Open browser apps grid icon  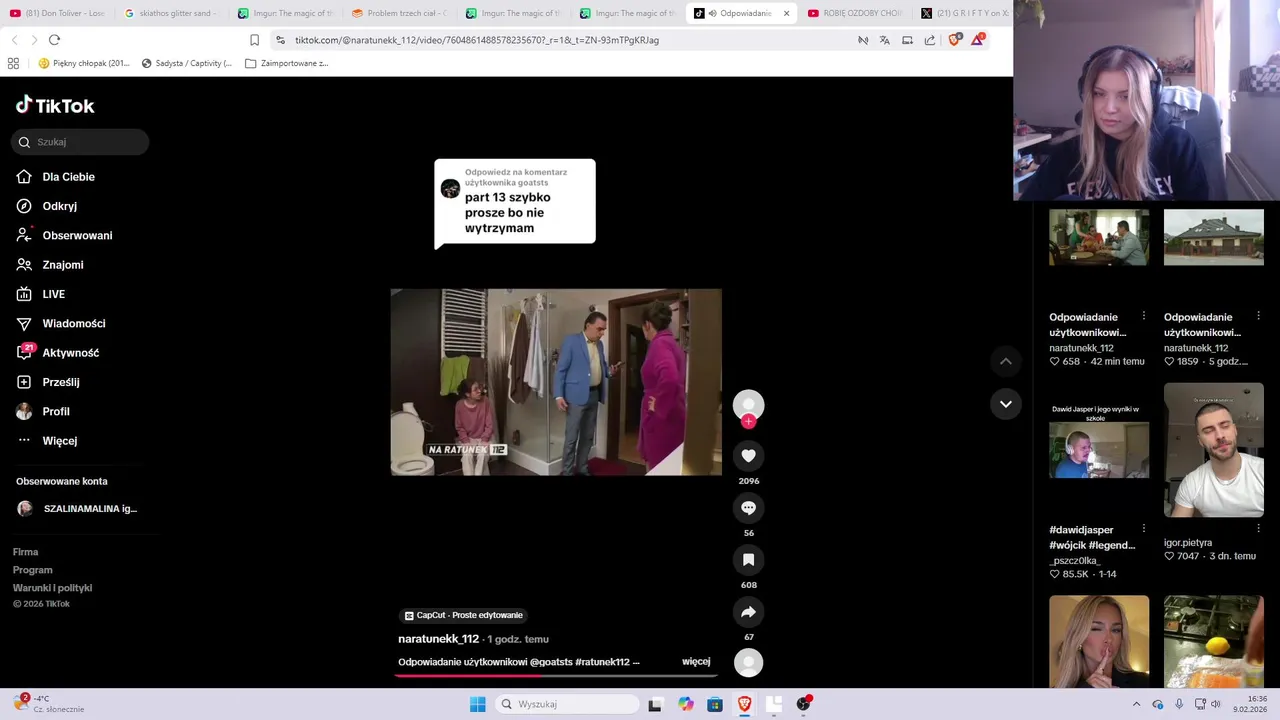(13, 63)
